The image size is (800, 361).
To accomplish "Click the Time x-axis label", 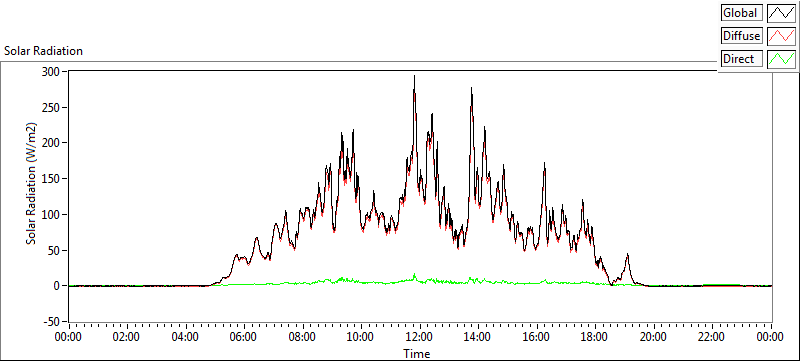I will click(x=417, y=353).
